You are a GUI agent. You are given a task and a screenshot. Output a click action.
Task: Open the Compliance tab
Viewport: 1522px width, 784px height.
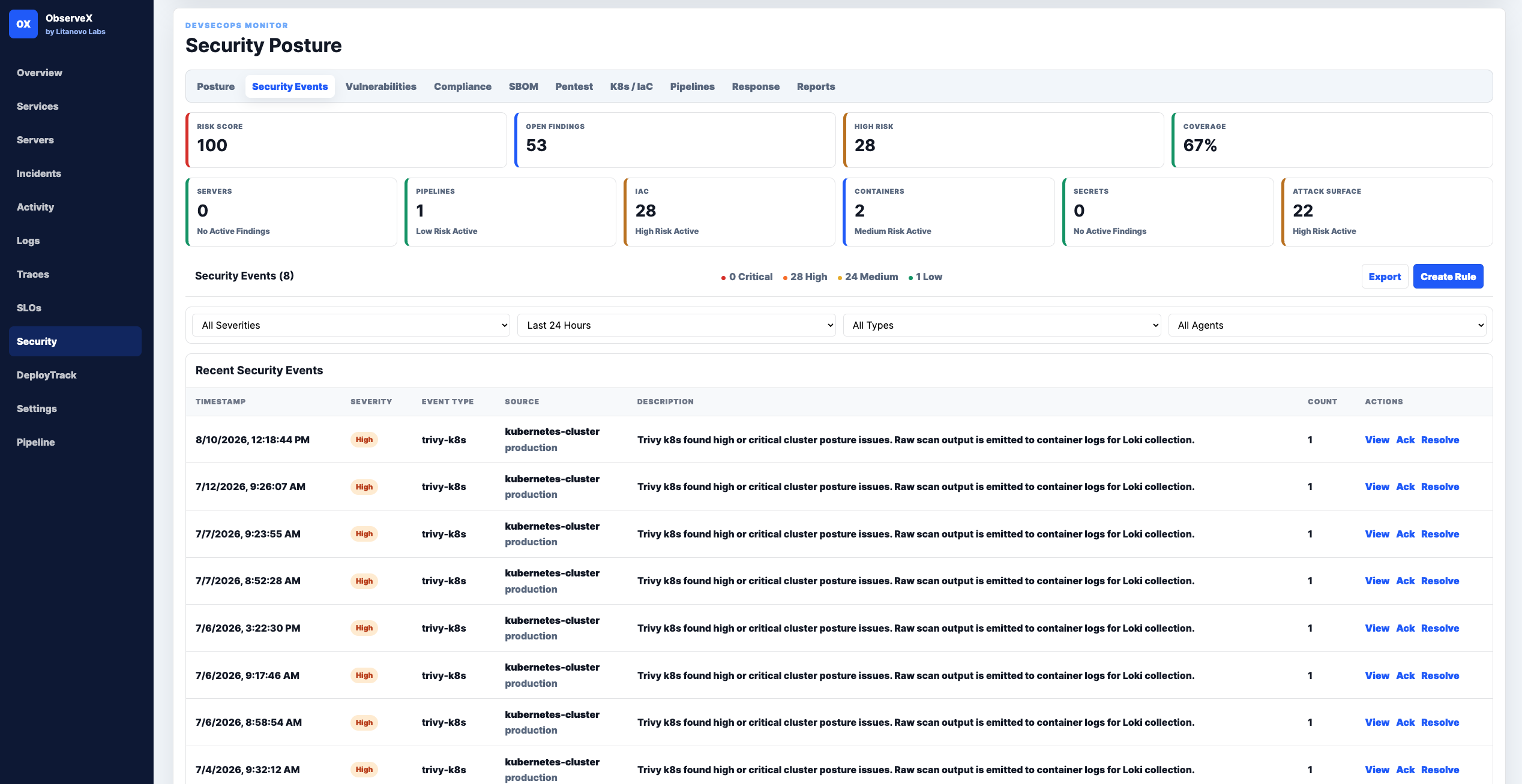(463, 86)
